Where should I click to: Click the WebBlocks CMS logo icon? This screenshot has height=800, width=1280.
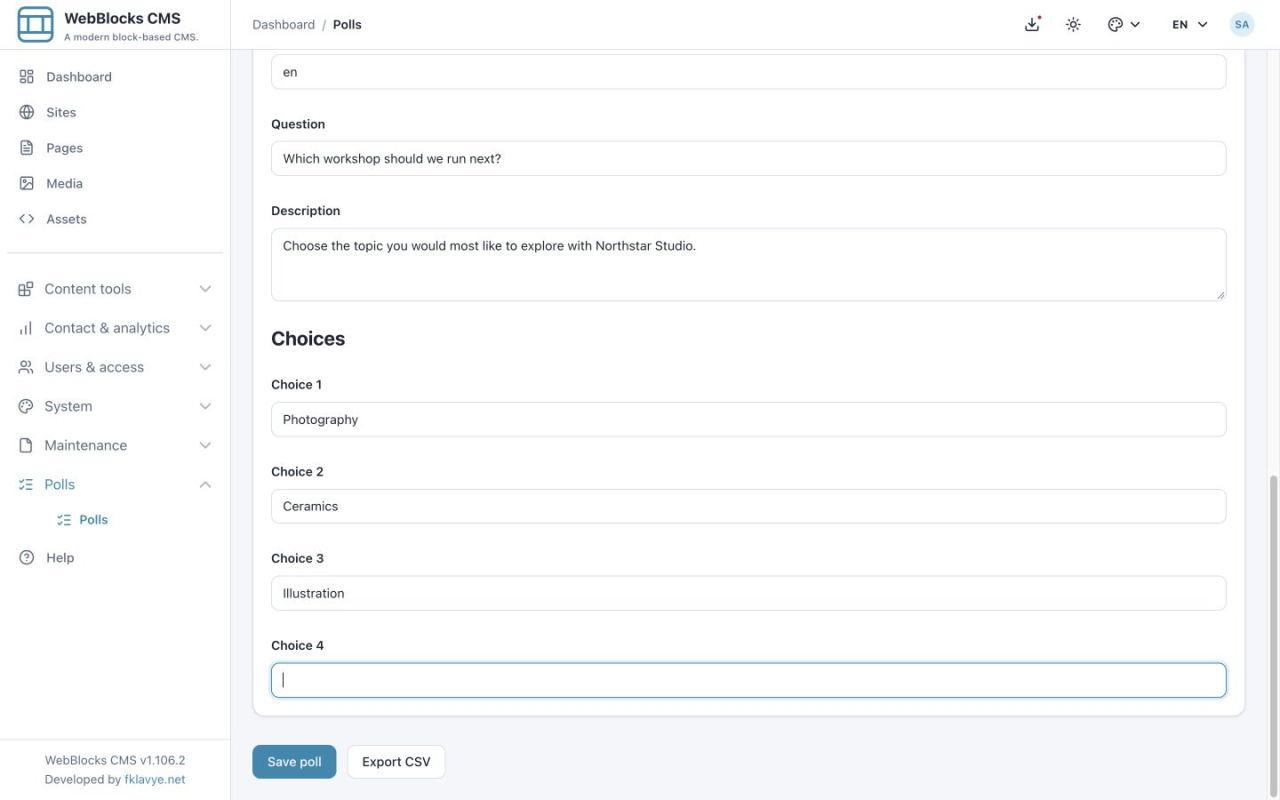(x=36, y=24)
